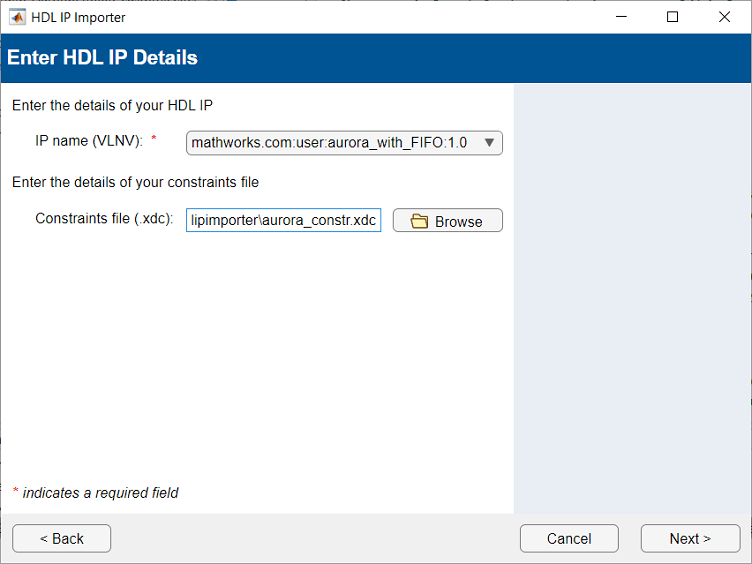This screenshot has height=564, width=752.
Task: Close the HDL IP Importer dialog
Action: [724, 17]
